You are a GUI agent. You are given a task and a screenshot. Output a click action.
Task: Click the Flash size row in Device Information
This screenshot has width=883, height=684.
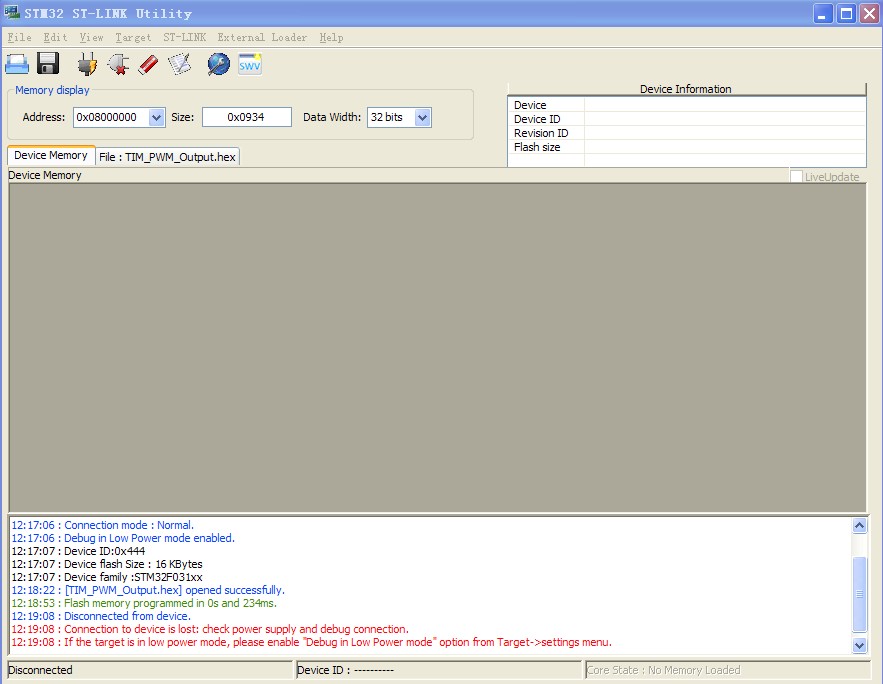[x=686, y=147]
